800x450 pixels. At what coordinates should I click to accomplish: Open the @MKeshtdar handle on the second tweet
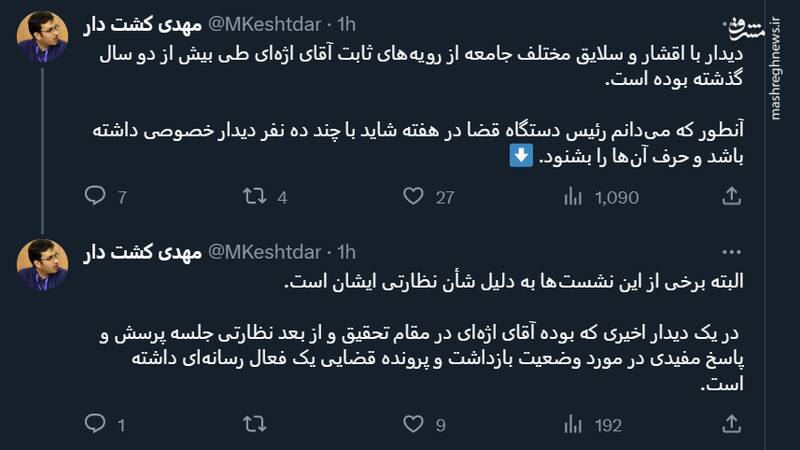click(x=268, y=251)
